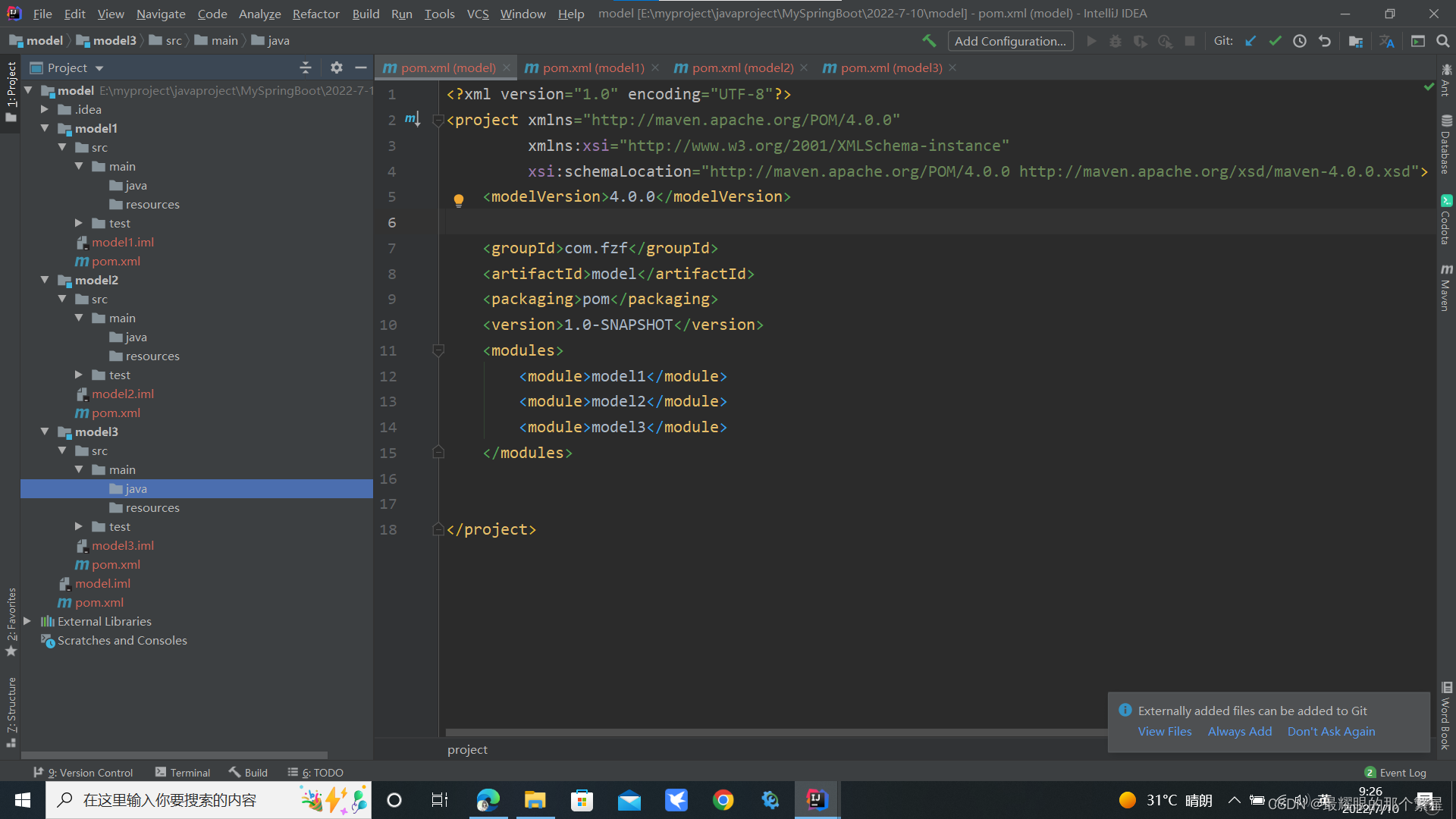
Task: Click the Always Add link
Action: (1239, 731)
